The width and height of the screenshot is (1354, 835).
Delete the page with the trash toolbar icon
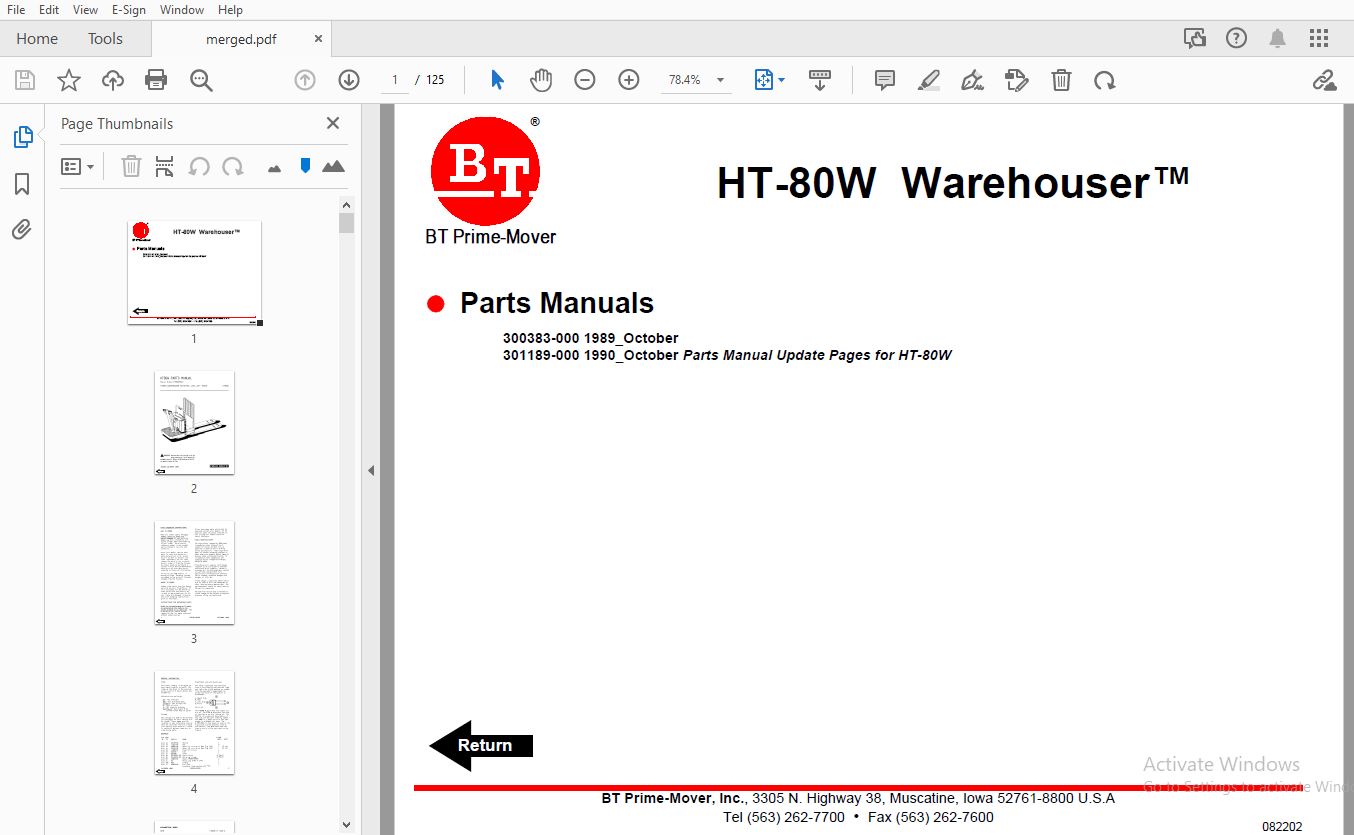click(x=1061, y=80)
